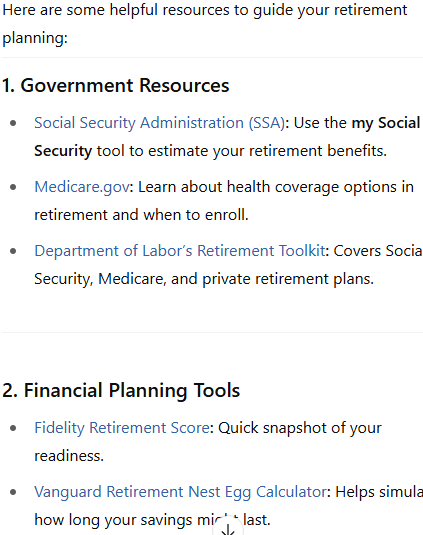
Task: Visit the Medicare.gov link
Action: (x=82, y=187)
